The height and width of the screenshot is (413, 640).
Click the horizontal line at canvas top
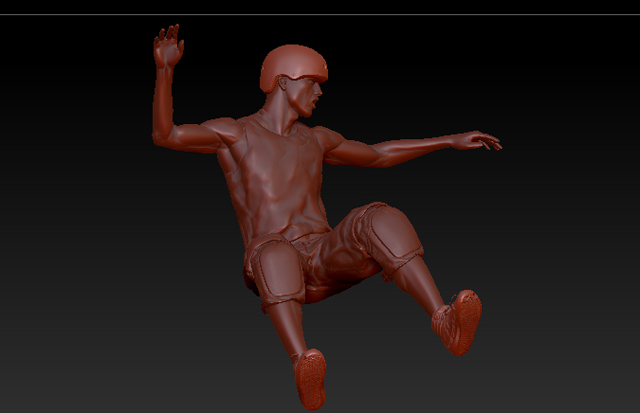pos(320,14)
